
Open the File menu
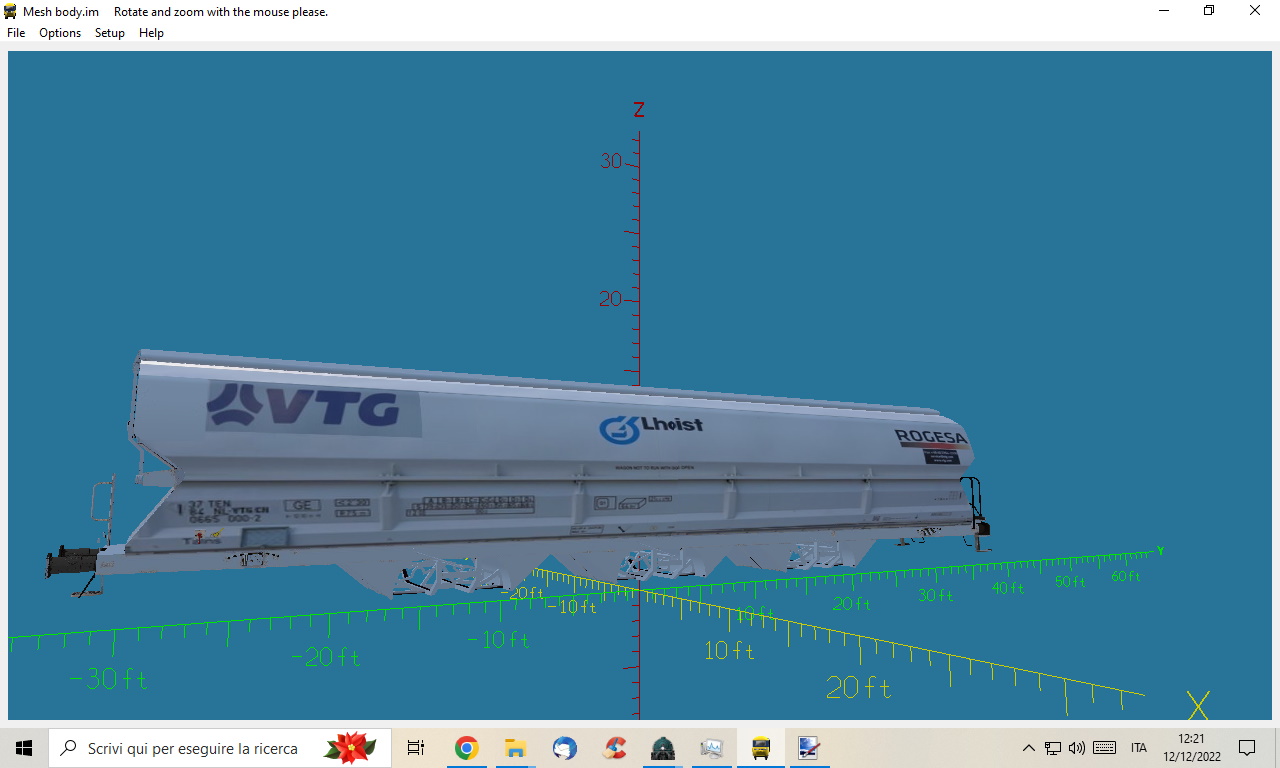tap(16, 33)
